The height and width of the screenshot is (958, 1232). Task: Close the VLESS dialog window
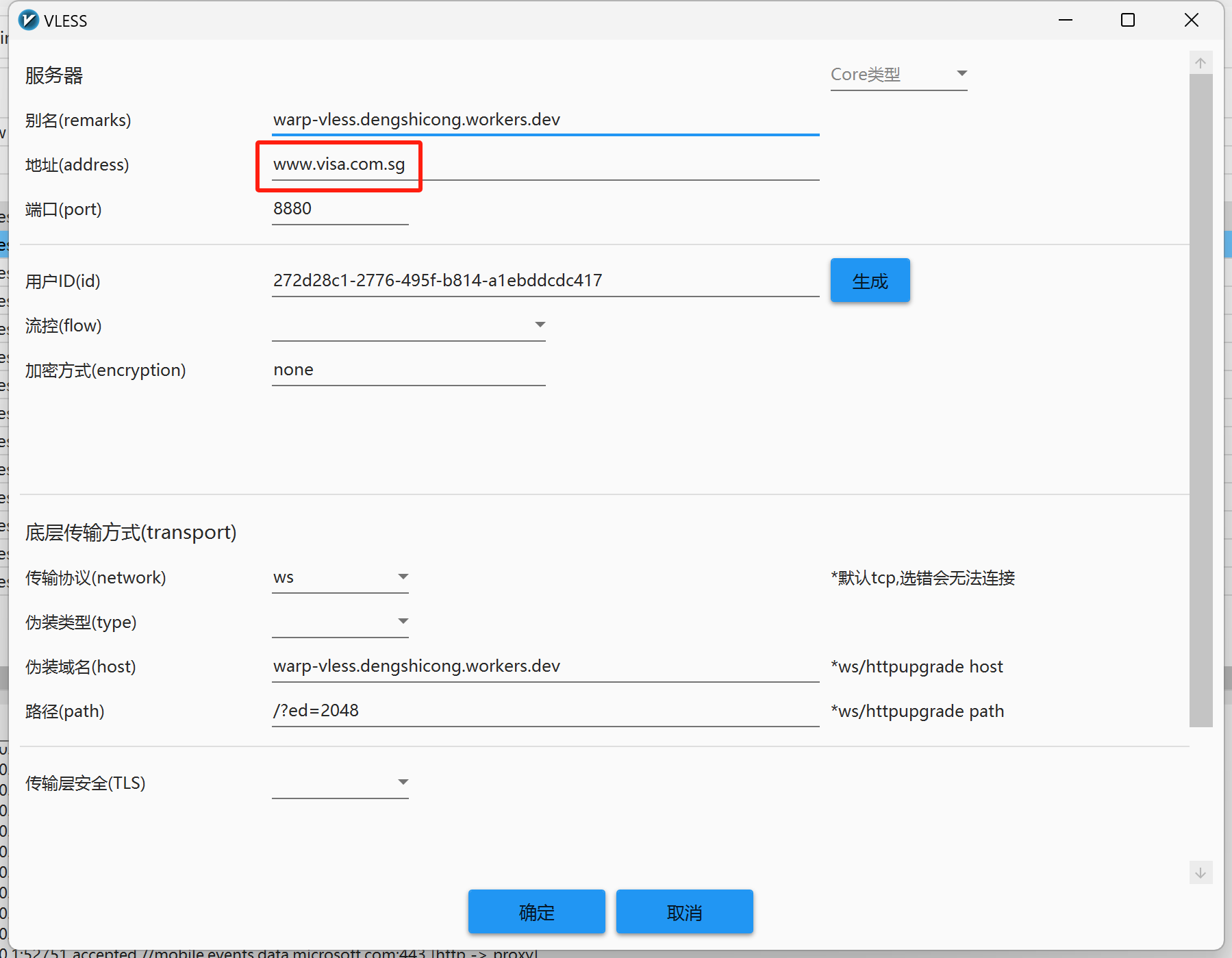coord(1192,21)
